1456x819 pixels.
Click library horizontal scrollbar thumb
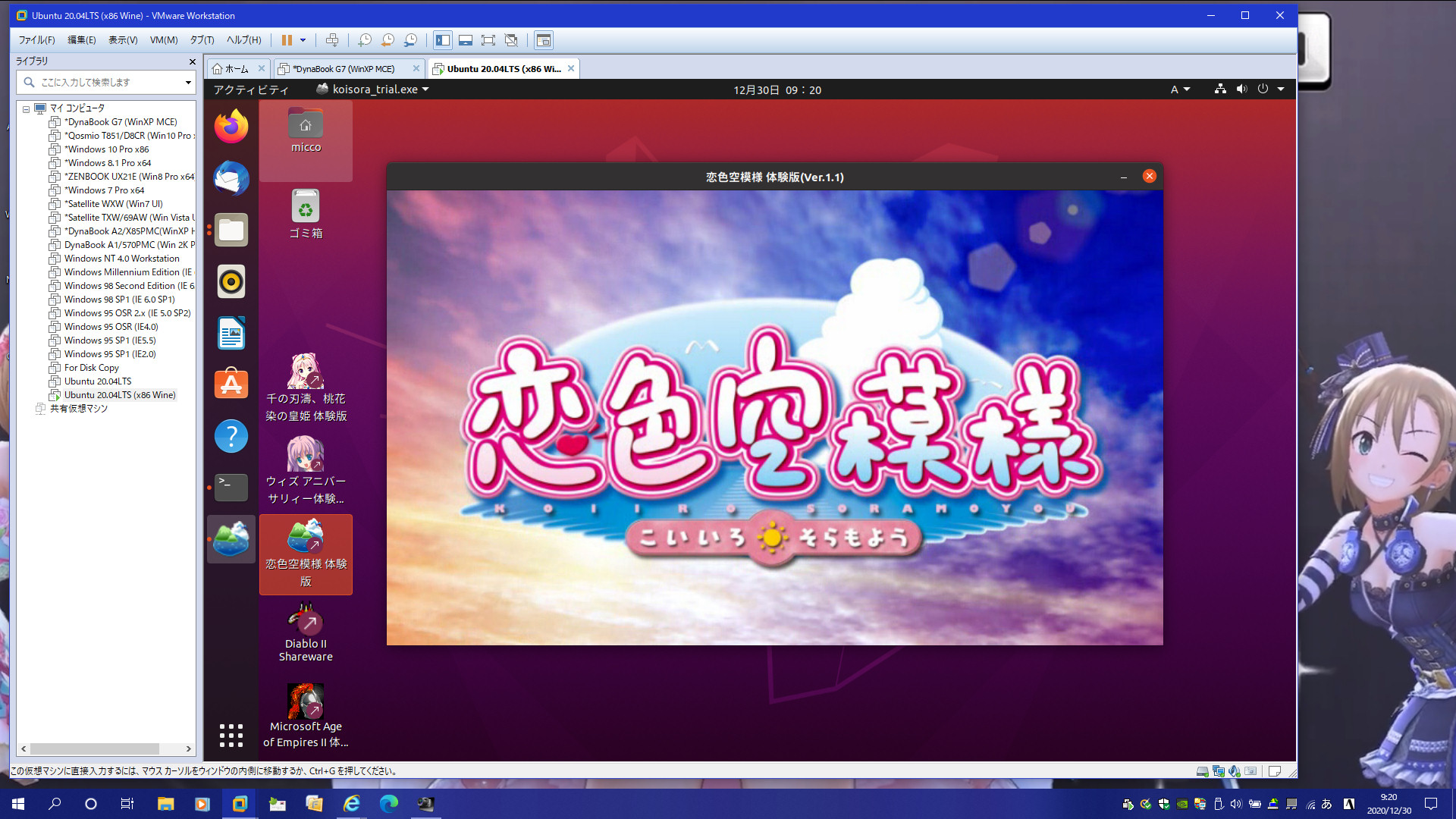(x=94, y=748)
